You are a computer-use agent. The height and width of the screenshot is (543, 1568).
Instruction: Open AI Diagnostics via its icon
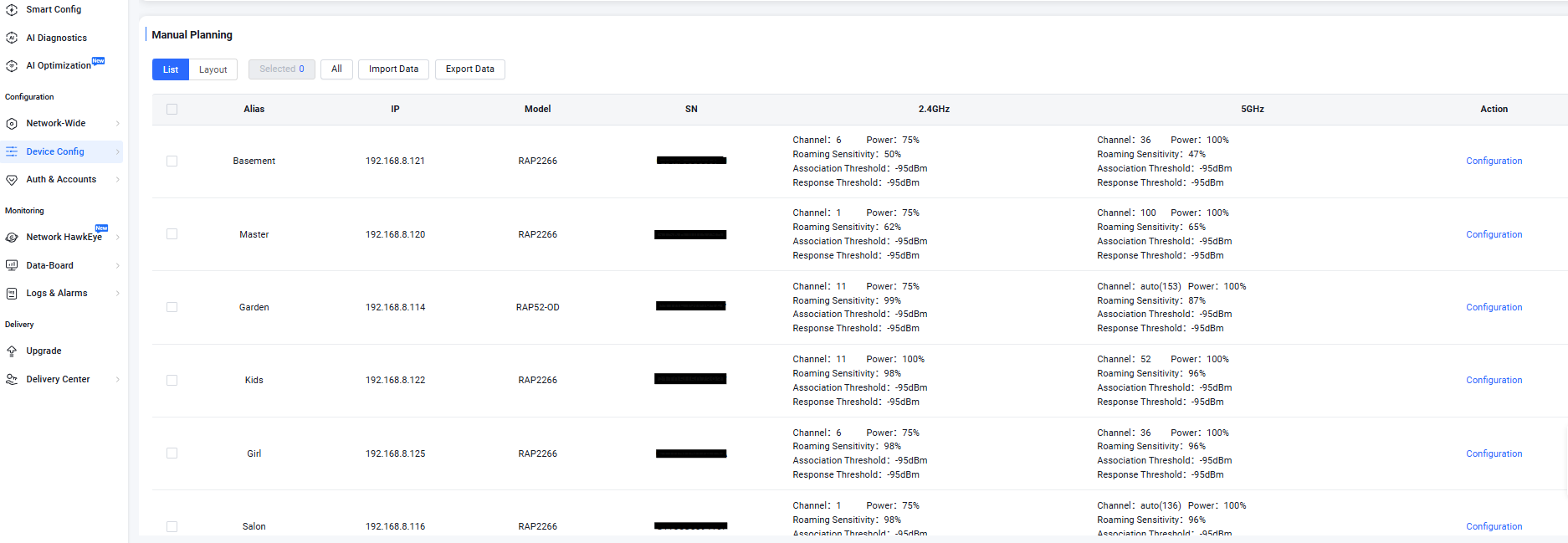12,38
